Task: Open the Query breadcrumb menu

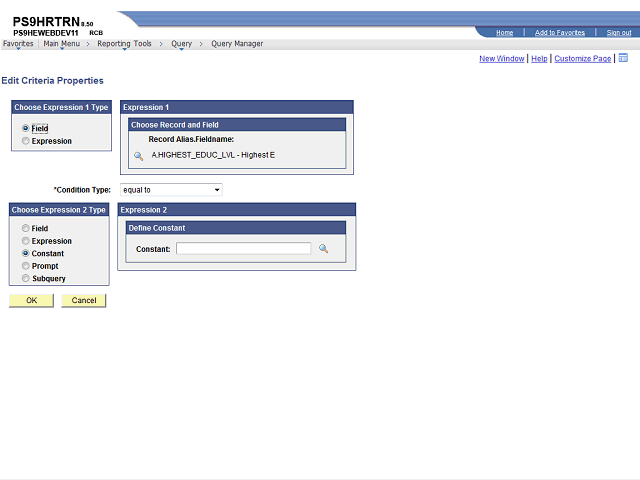Action: tap(182, 44)
